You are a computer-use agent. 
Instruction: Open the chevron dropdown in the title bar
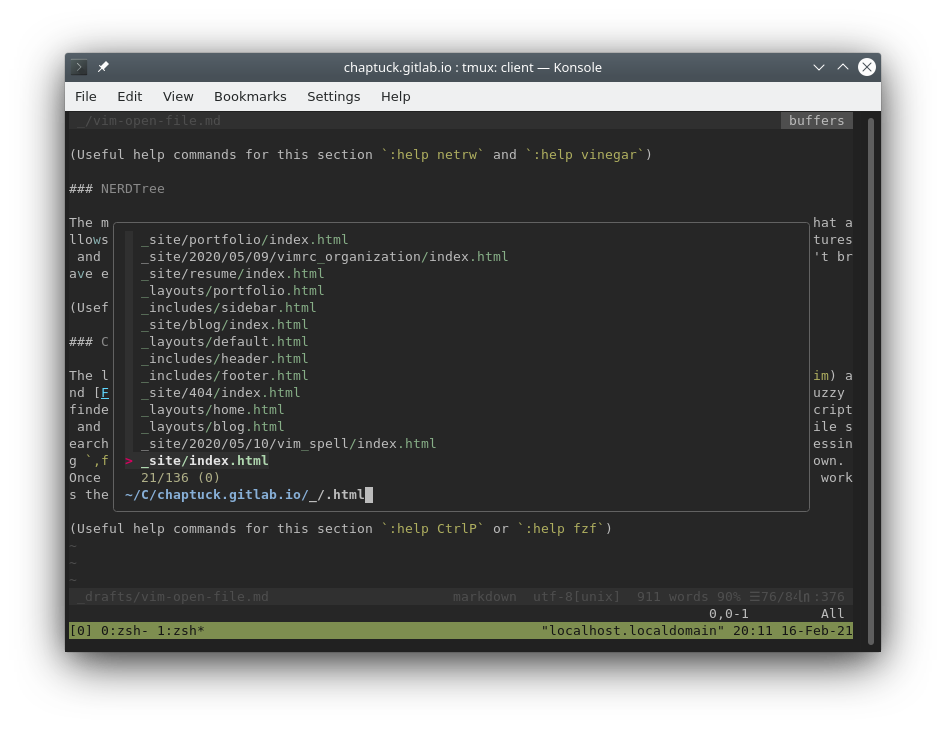click(818, 67)
